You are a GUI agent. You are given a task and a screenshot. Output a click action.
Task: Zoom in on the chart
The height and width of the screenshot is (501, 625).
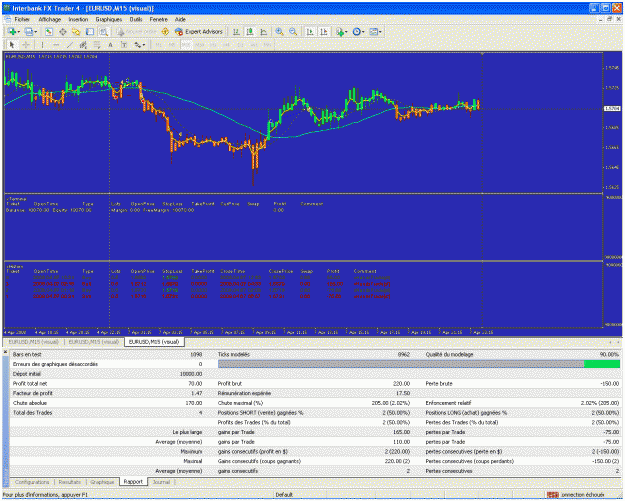pyautogui.click(x=279, y=31)
